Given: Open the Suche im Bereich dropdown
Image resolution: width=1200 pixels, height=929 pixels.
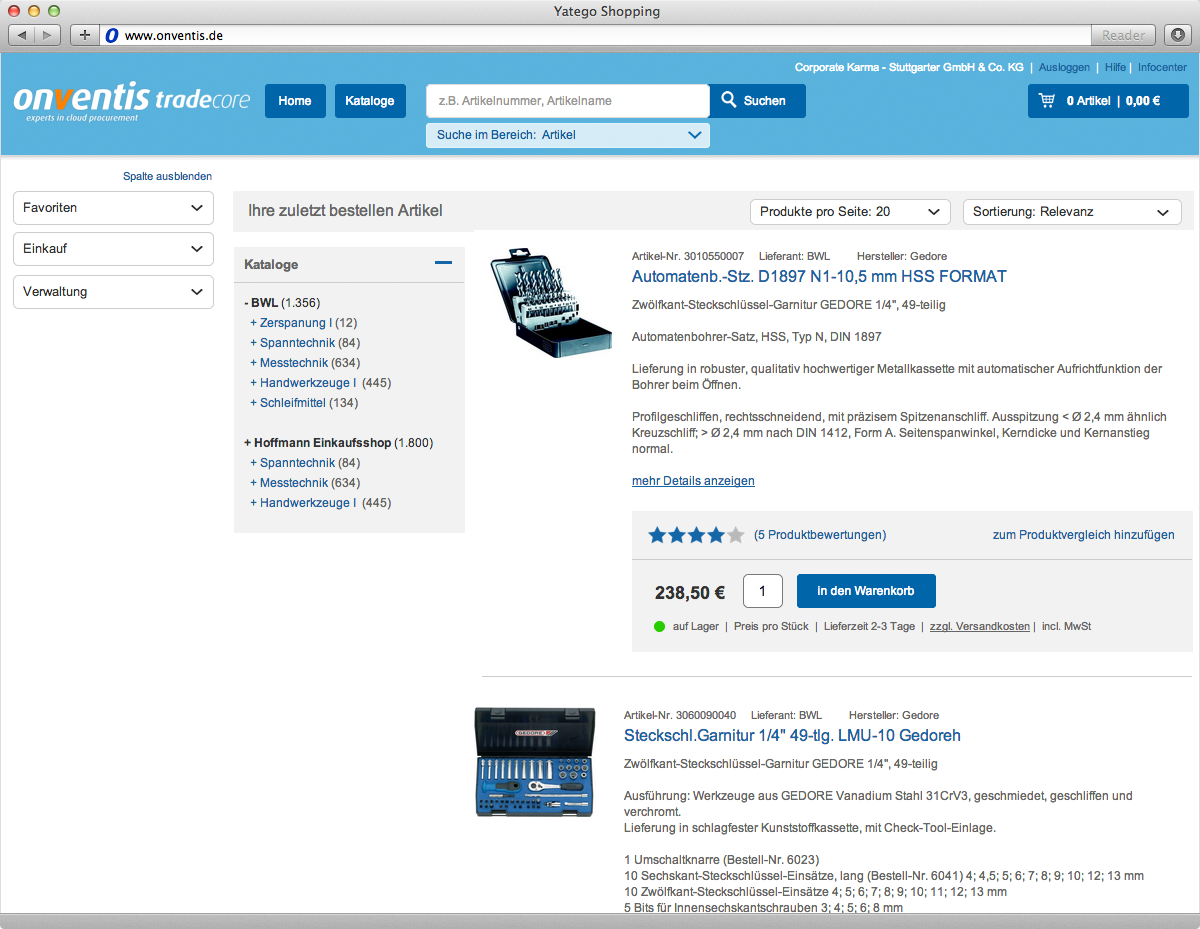Looking at the screenshot, I should click(x=568, y=135).
